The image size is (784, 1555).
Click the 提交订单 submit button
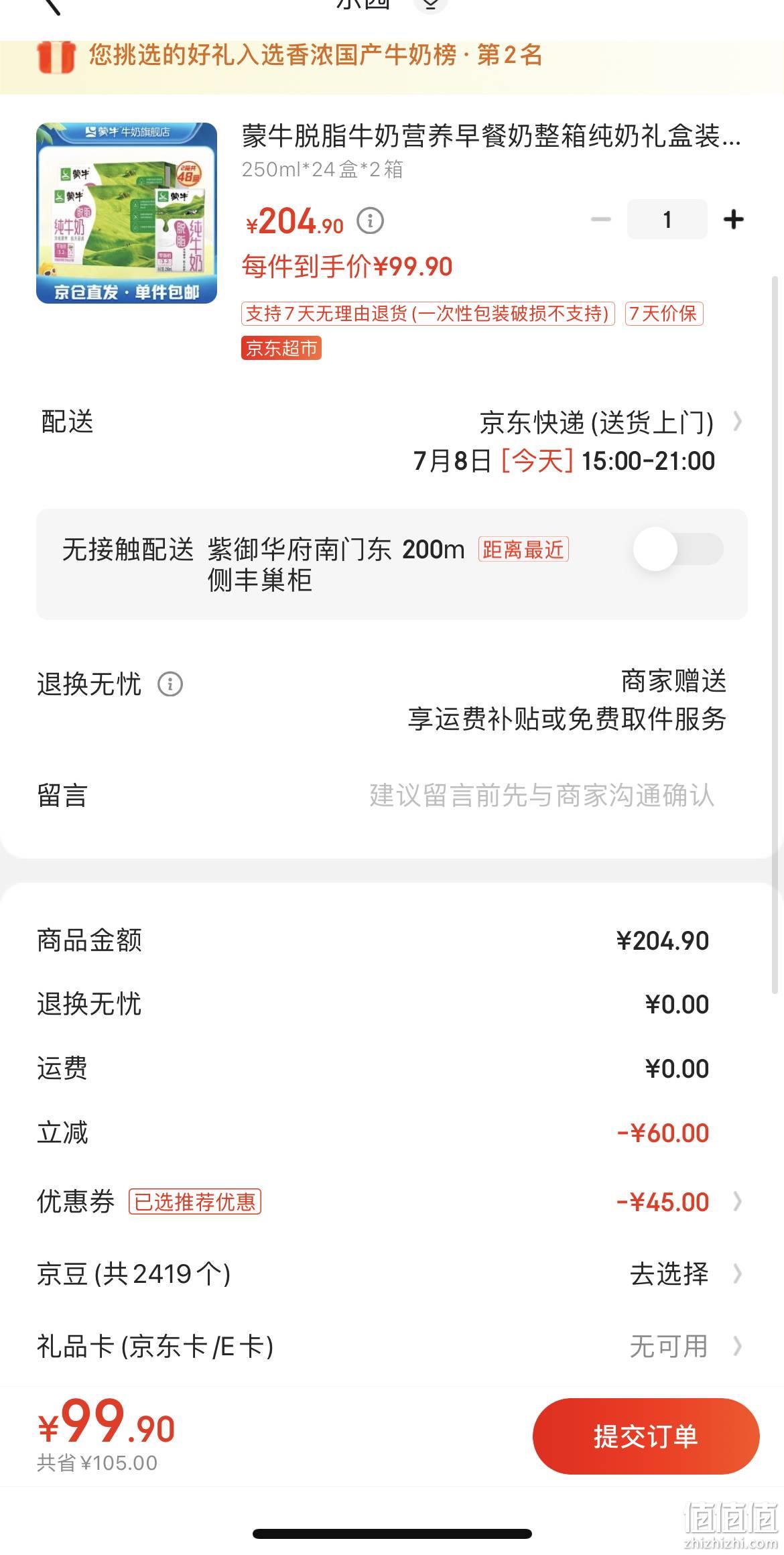click(646, 1436)
